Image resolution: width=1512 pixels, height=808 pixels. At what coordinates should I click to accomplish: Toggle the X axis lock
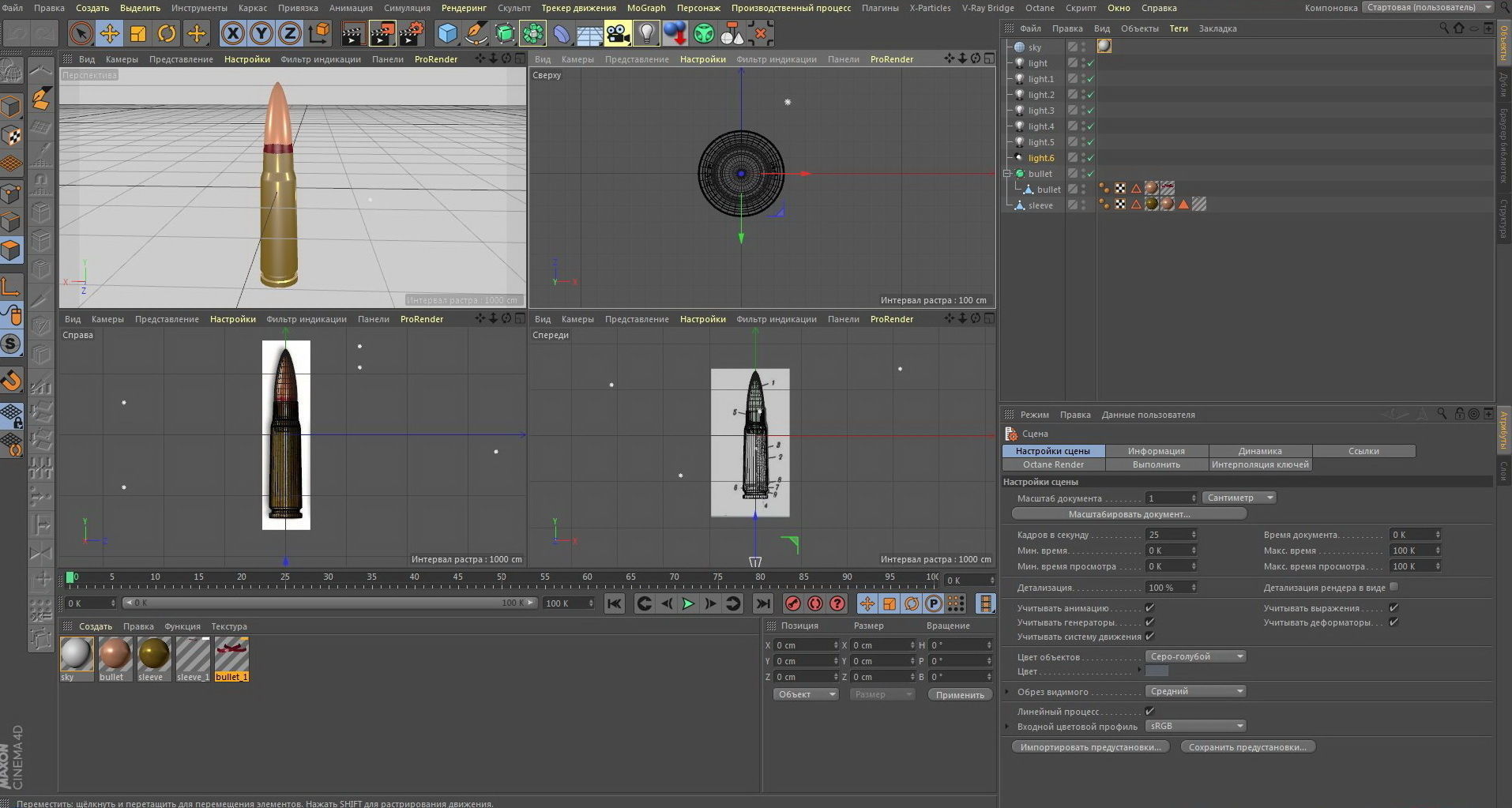232,33
